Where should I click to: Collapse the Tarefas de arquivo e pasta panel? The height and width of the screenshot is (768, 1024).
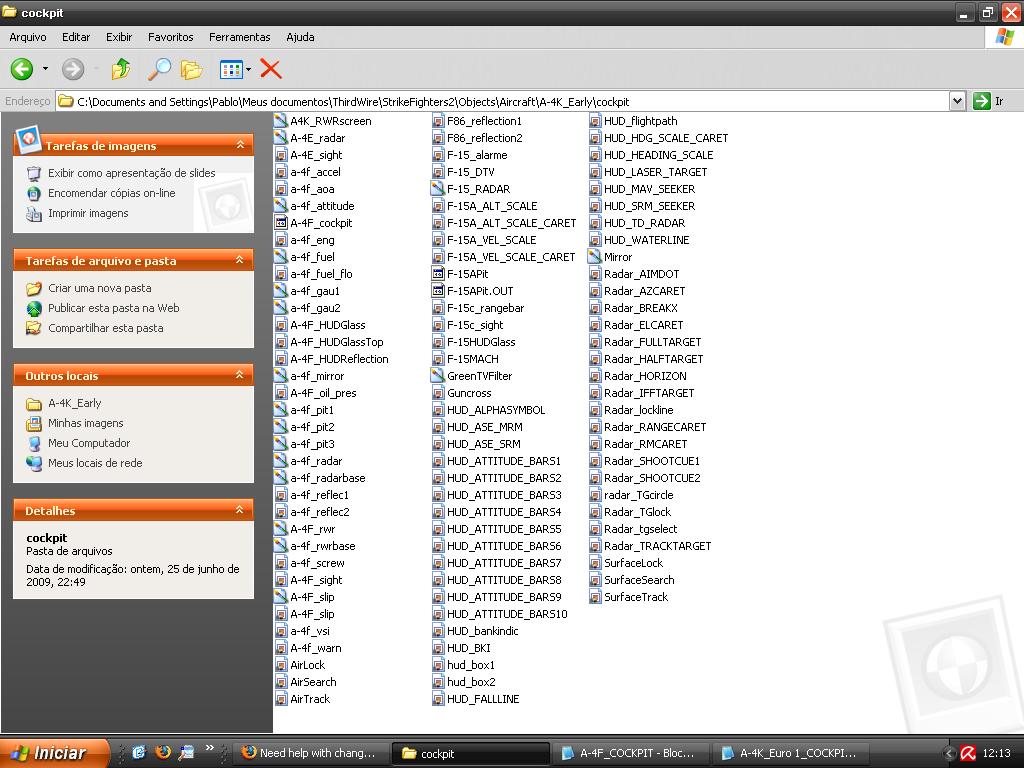(240, 260)
